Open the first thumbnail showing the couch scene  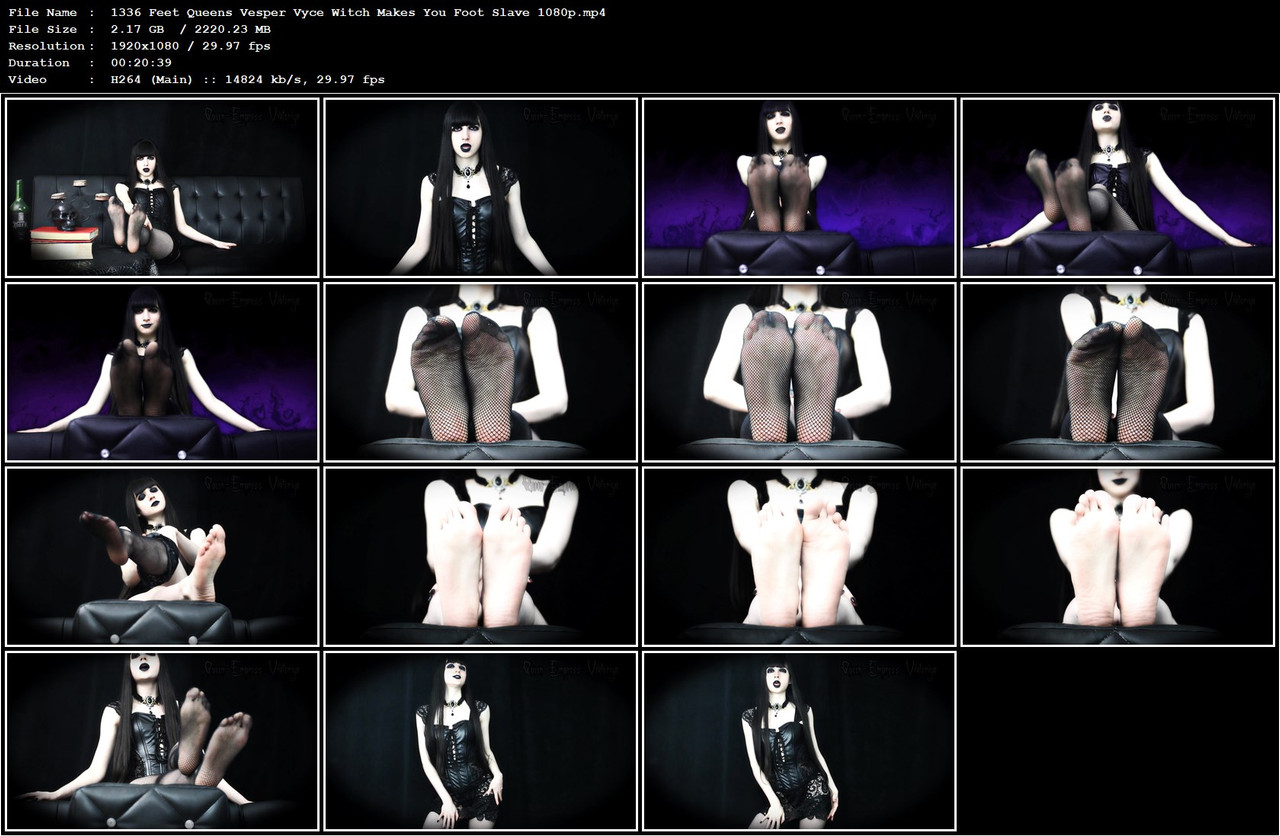pos(162,186)
